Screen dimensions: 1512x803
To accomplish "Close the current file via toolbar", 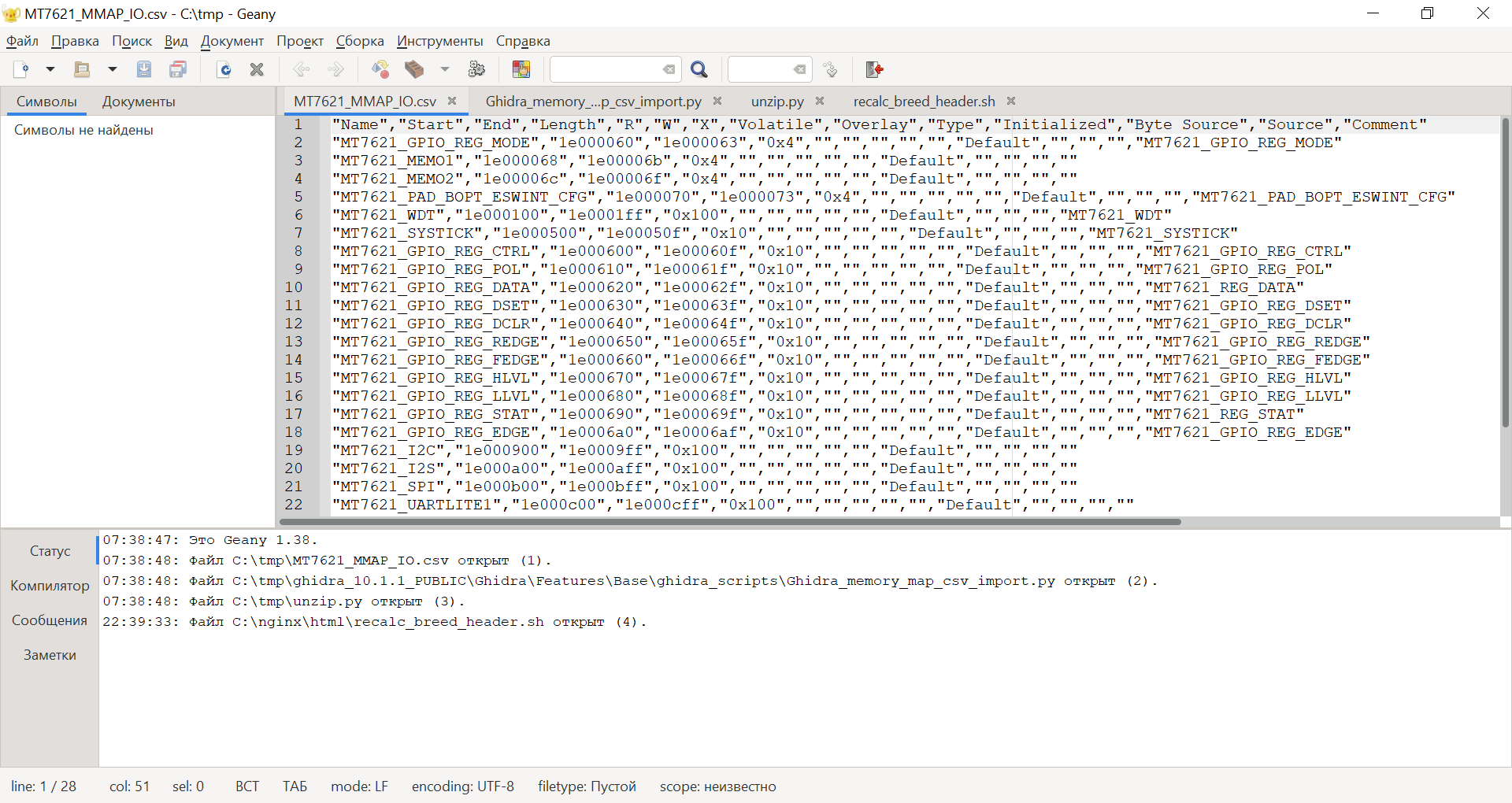I will [x=256, y=69].
